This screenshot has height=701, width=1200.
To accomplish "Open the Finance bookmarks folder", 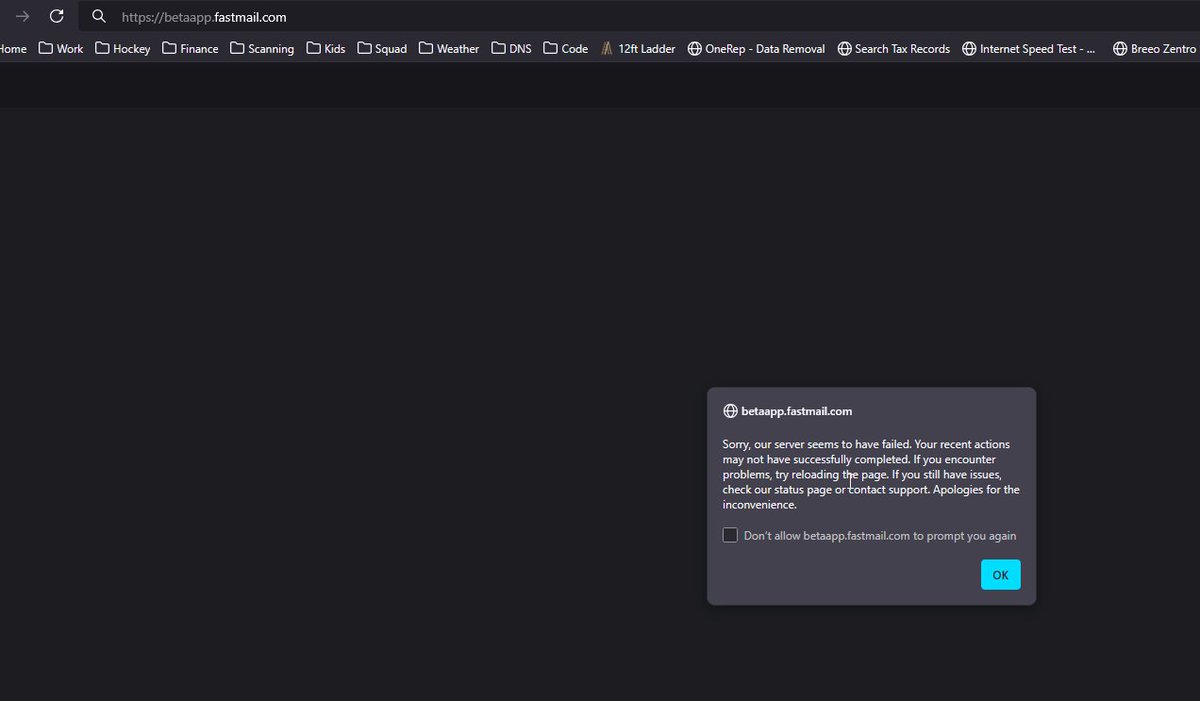I will click(190, 48).
